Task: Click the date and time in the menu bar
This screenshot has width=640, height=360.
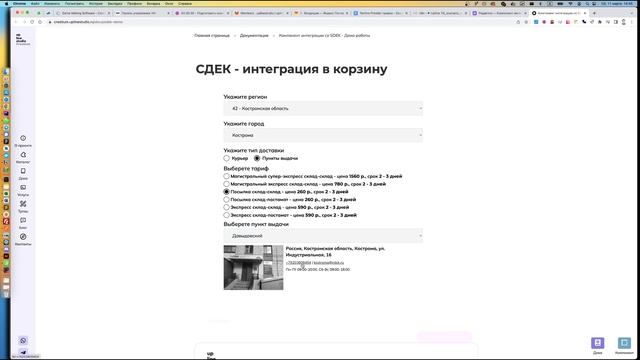Action: click(x=617, y=4)
